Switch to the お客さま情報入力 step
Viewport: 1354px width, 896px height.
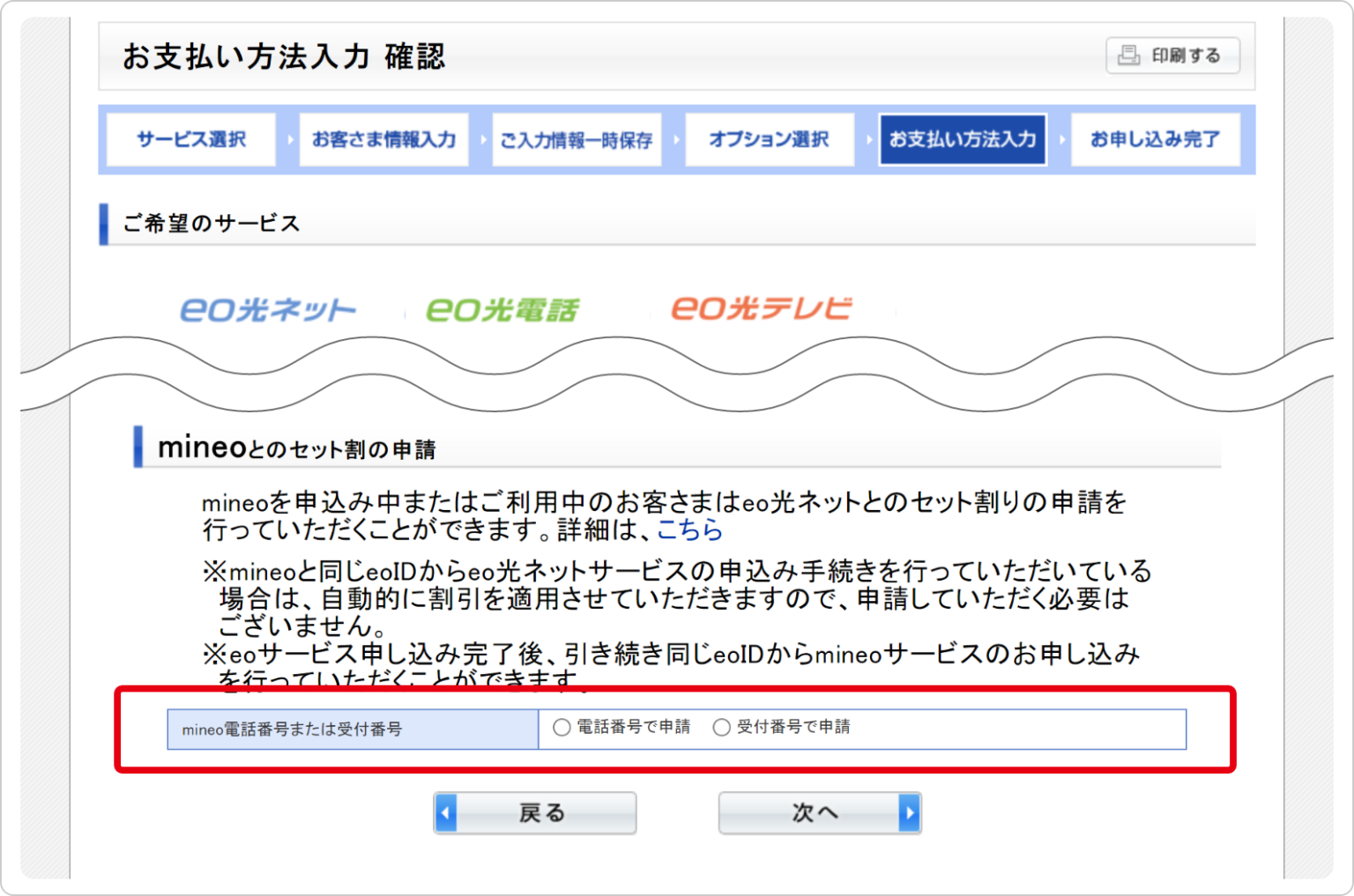point(384,139)
